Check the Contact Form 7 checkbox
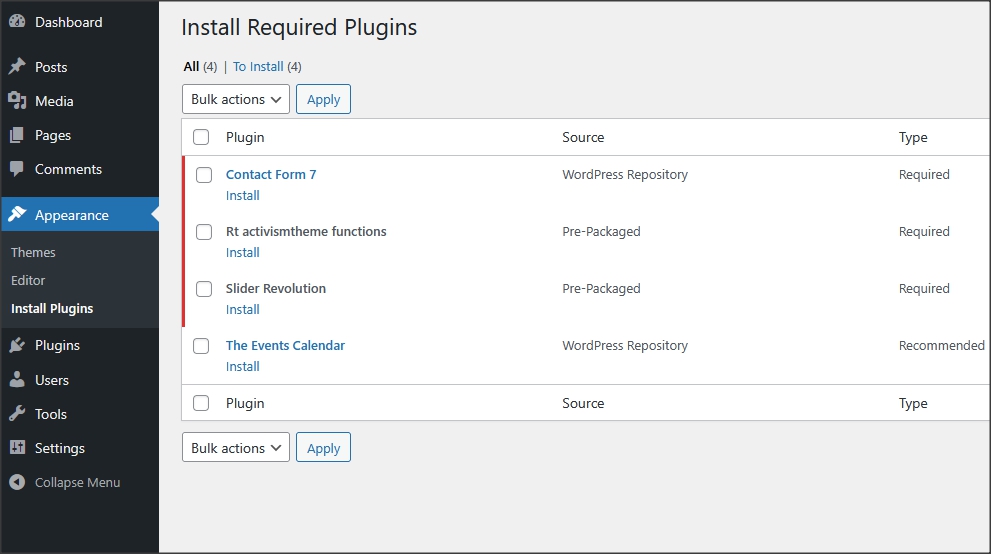The image size is (991, 554). tap(204, 175)
